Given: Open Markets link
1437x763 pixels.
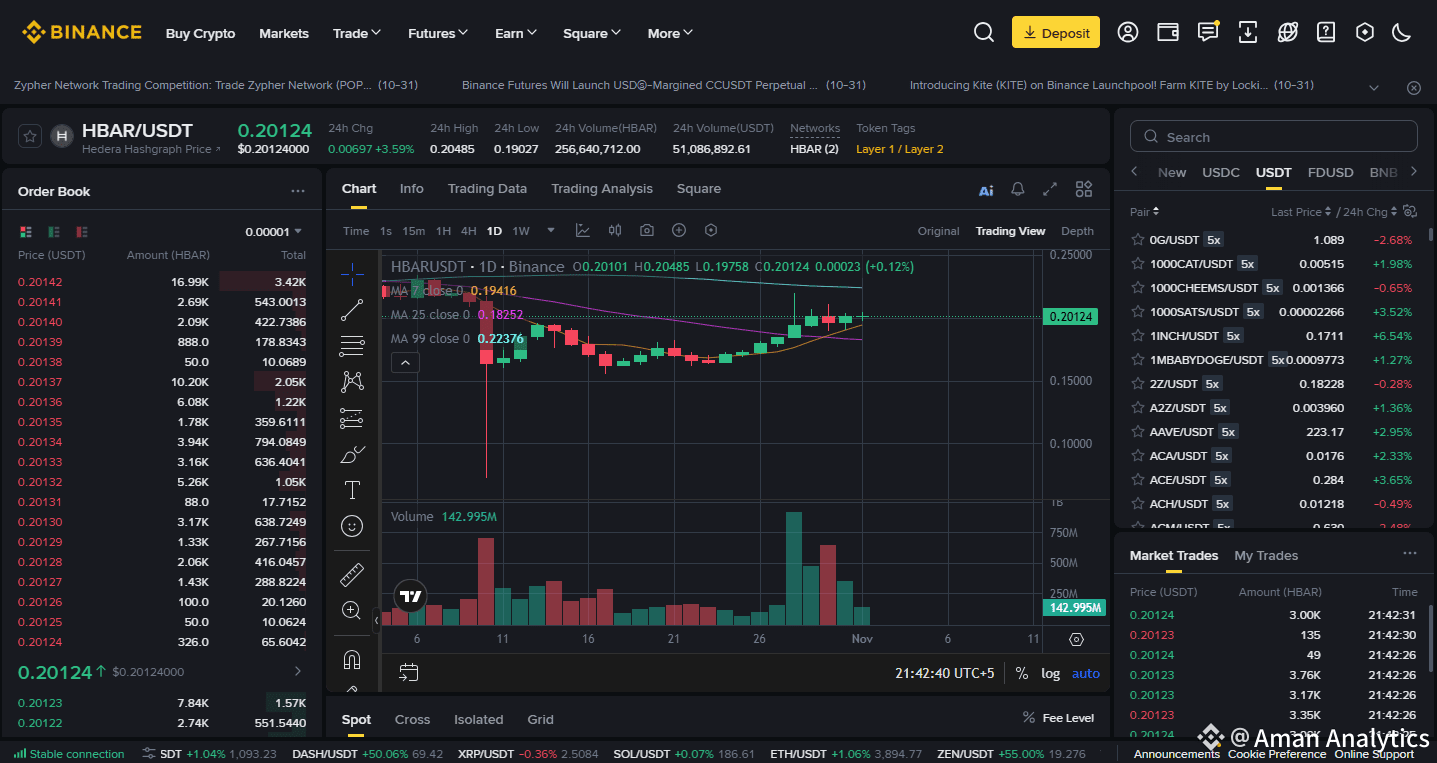Looking at the screenshot, I should coord(284,33).
